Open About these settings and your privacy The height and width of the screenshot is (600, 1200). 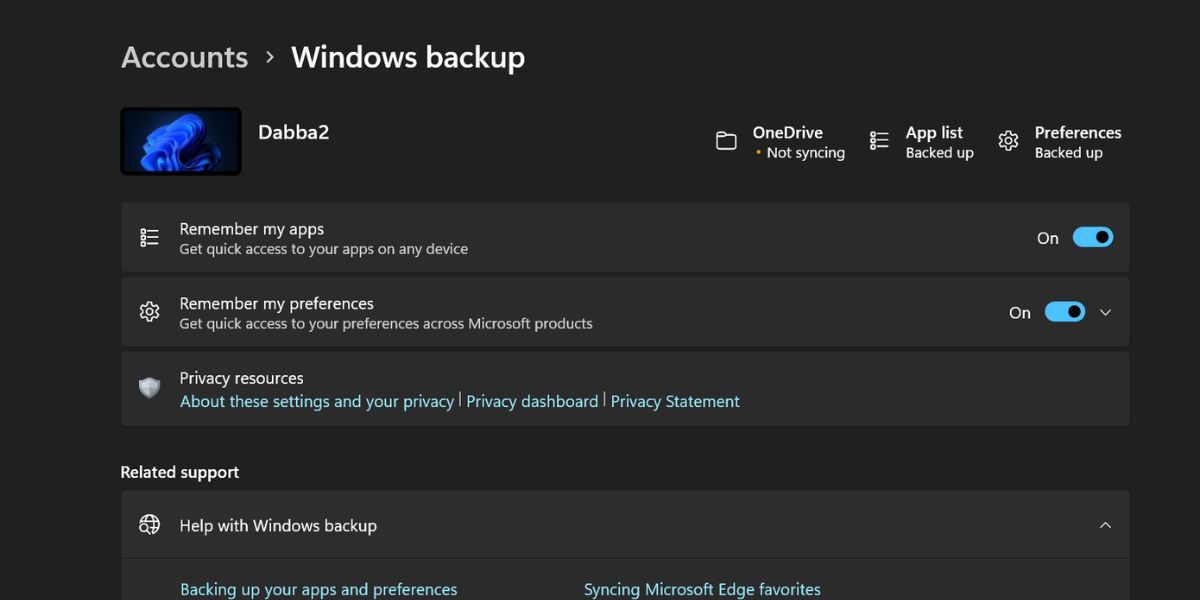[x=316, y=401]
